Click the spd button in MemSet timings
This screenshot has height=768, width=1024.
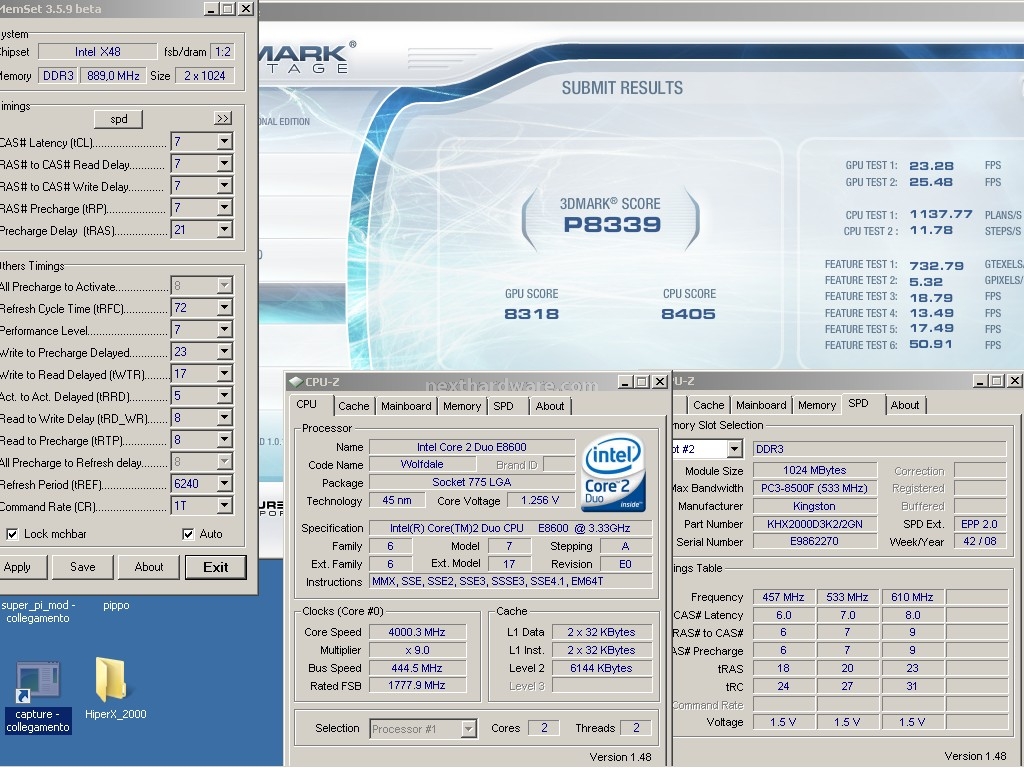pyautogui.click(x=118, y=119)
